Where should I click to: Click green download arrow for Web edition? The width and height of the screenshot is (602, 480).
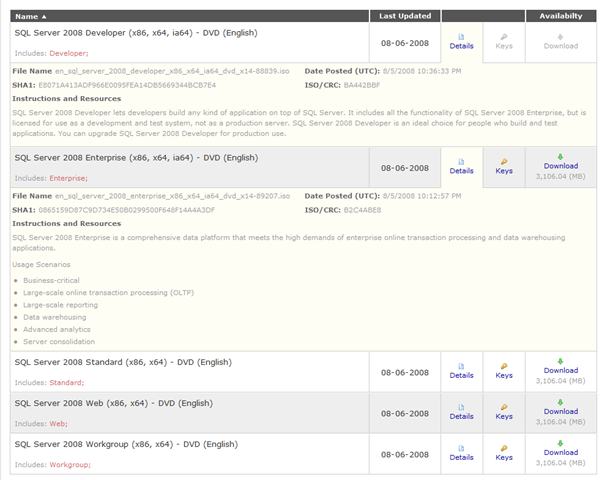pos(561,402)
